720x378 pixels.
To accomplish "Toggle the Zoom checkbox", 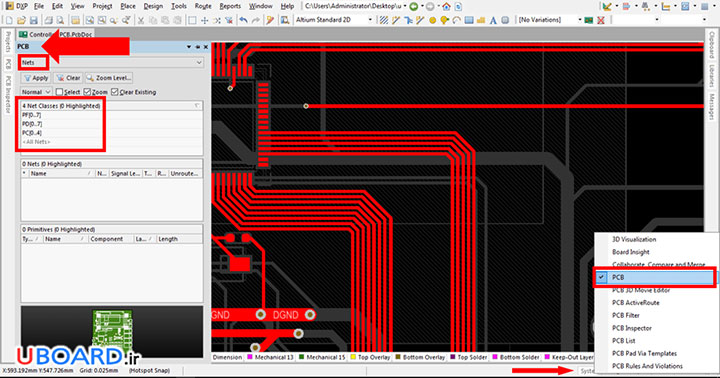I will click(x=87, y=92).
